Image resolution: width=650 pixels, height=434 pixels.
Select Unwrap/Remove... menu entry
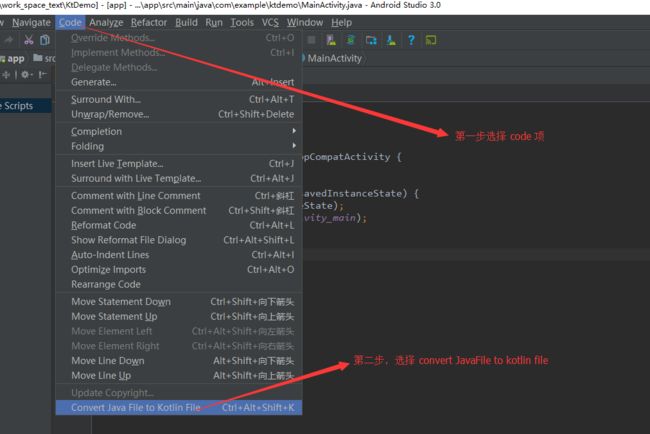[179, 114]
